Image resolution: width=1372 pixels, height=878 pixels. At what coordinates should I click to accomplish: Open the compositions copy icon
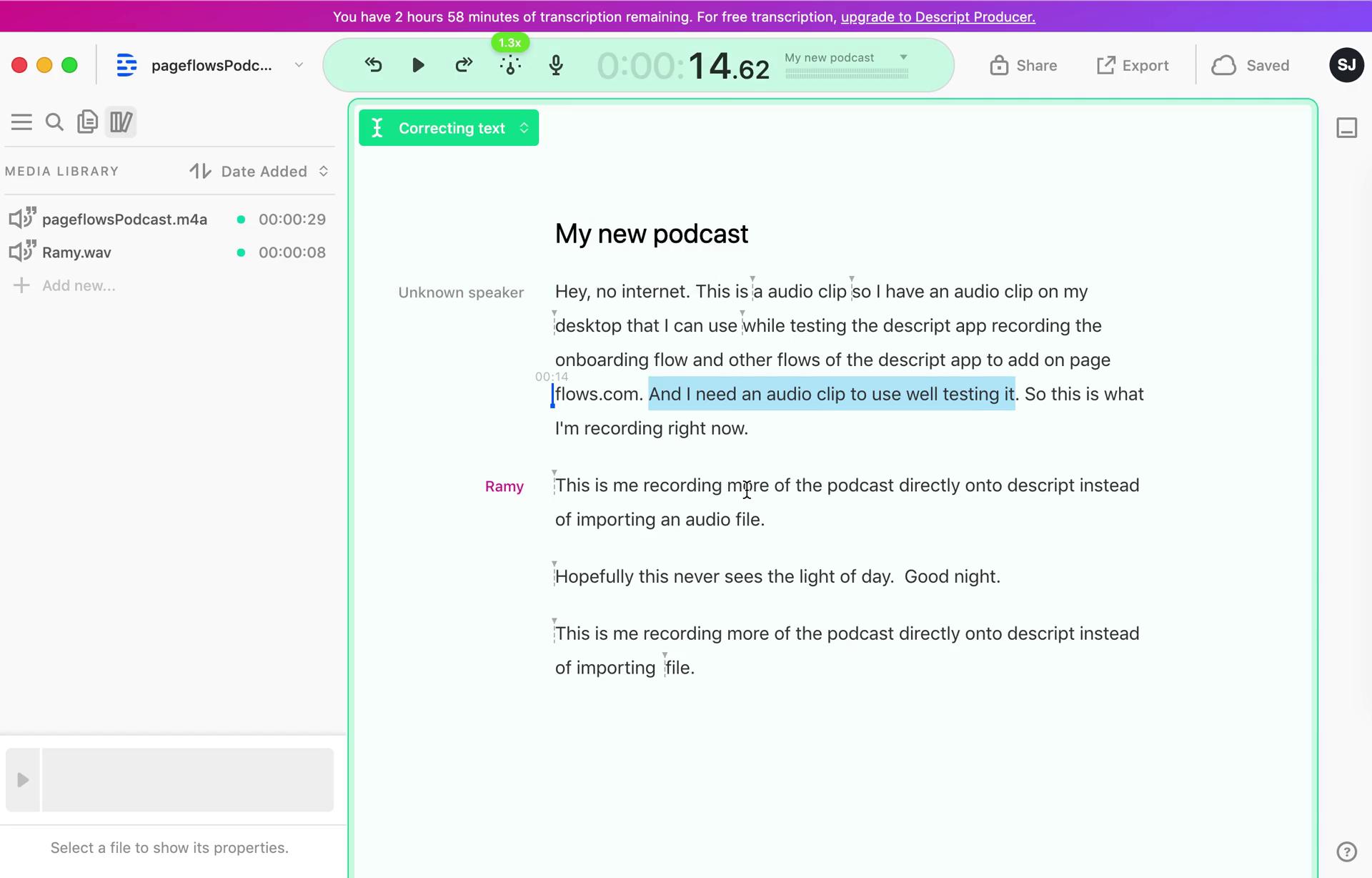[87, 122]
